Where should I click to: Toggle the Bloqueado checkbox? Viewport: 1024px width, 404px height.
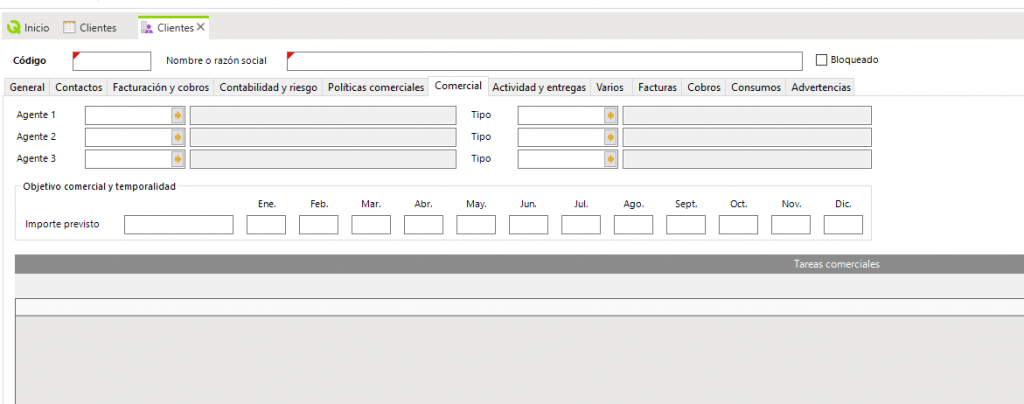pos(822,60)
